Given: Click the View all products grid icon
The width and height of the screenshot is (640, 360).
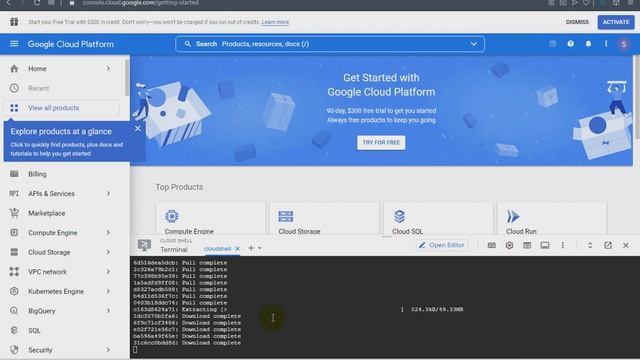Looking at the screenshot, I should 14,108.
